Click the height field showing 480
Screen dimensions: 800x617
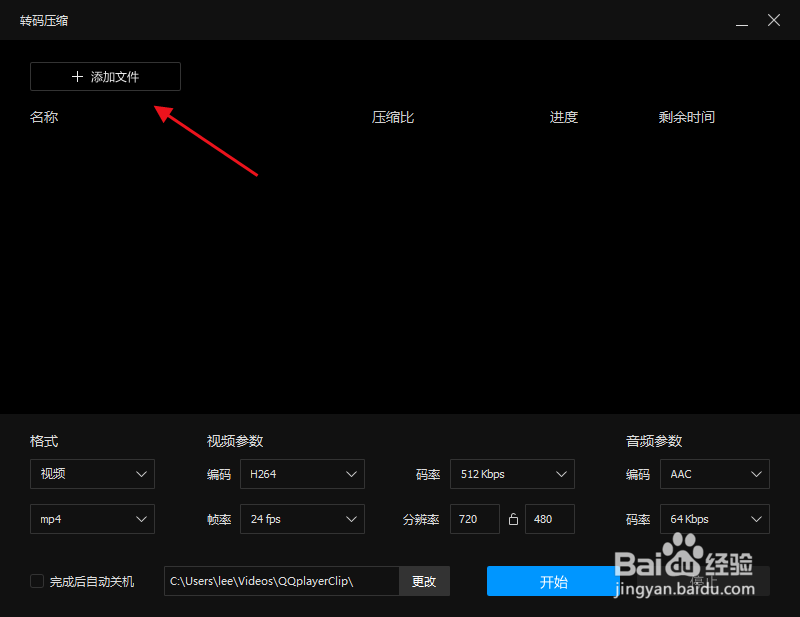pos(549,518)
